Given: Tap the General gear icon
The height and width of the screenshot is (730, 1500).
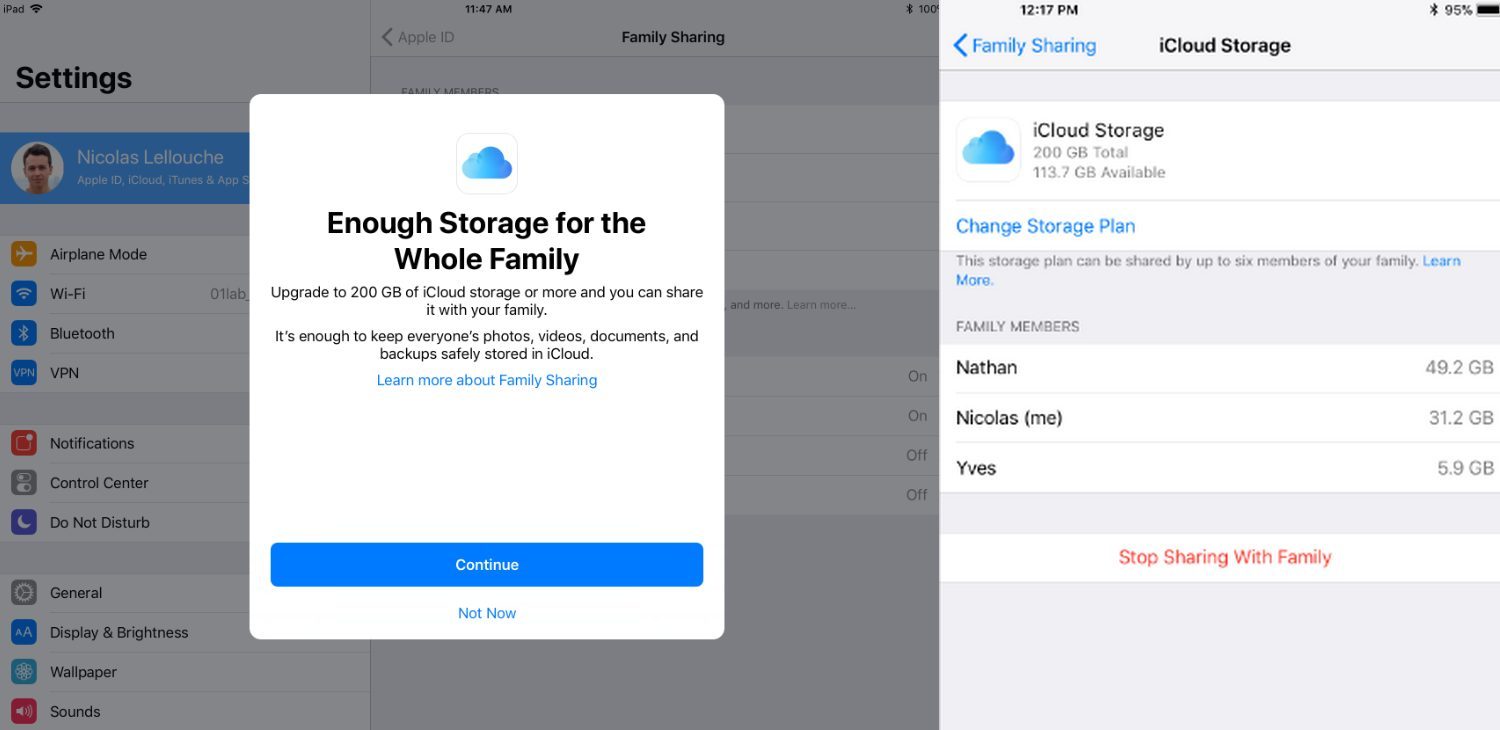Looking at the screenshot, I should point(24,593).
